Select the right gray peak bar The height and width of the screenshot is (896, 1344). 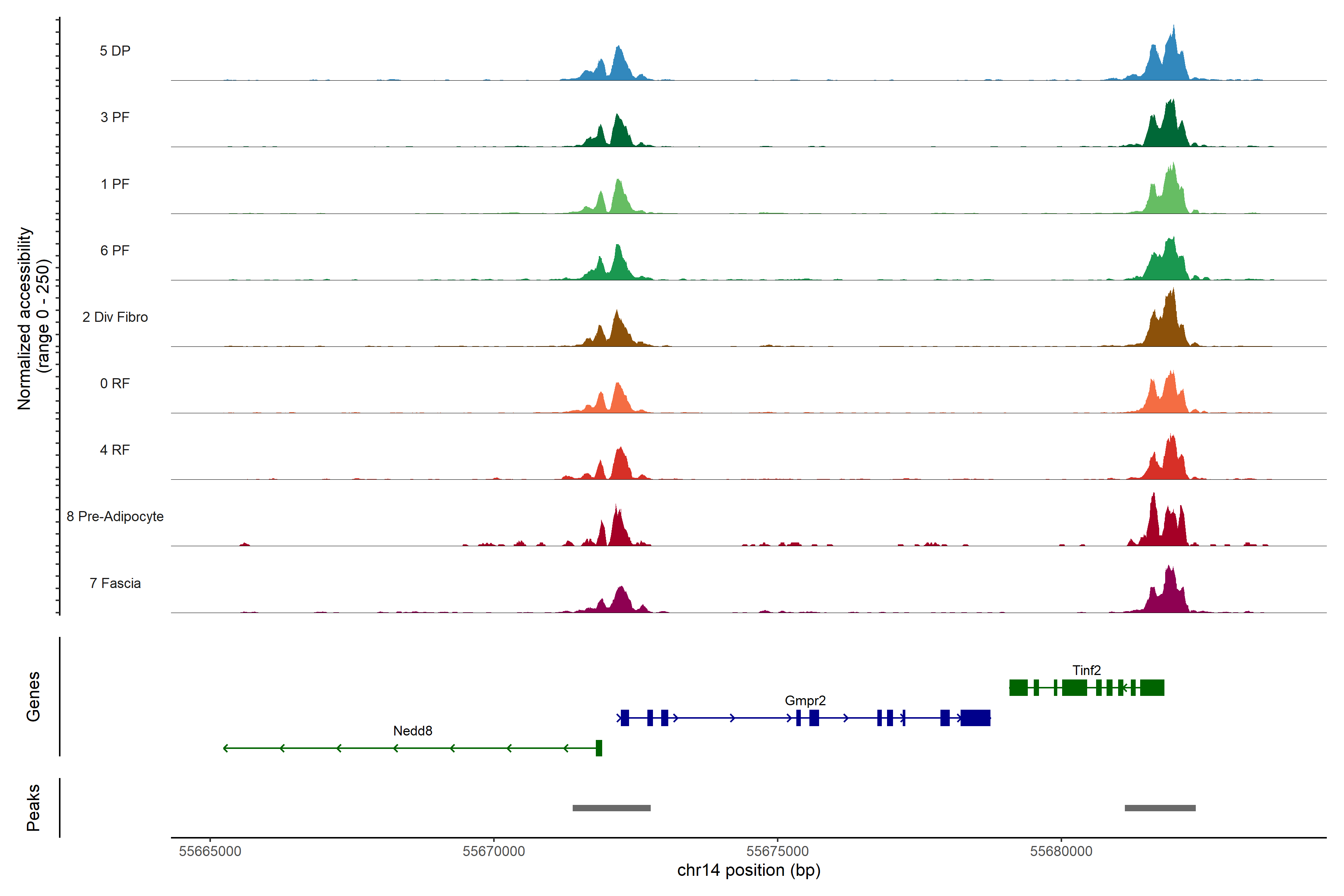click(1160, 808)
